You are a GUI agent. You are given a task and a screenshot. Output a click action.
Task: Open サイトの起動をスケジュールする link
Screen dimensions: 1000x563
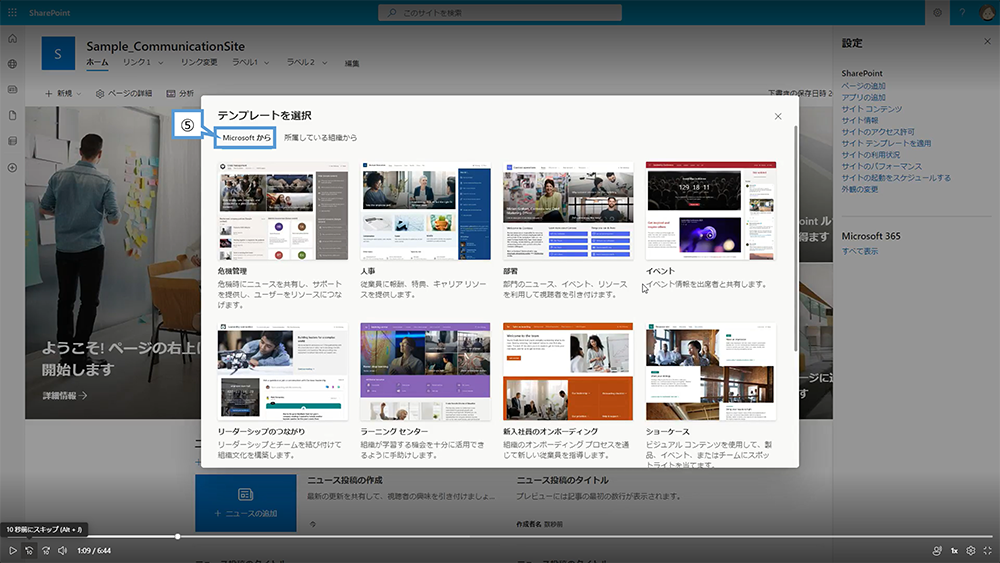[x=896, y=177]
